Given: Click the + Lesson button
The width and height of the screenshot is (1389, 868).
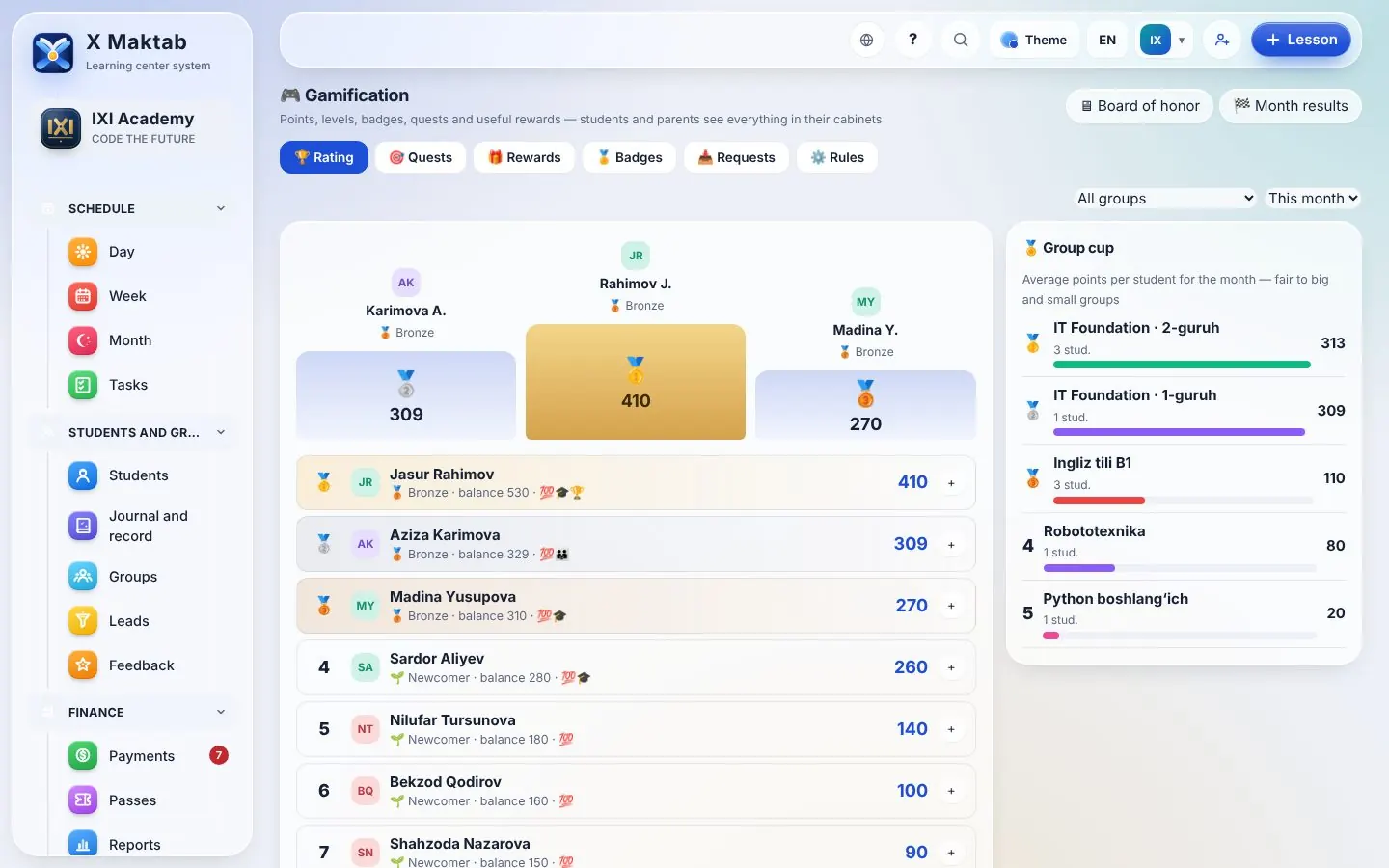Looking at the screenshot, I should pyautogui.click(x=1301, y=40).
